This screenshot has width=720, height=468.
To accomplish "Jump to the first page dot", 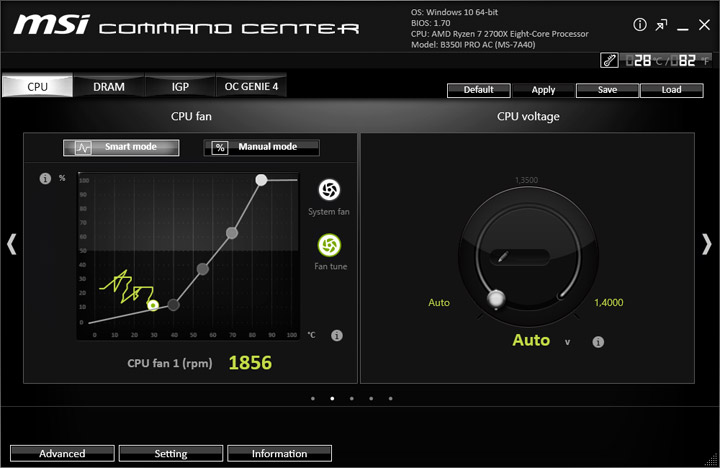I will pos(313,398).
